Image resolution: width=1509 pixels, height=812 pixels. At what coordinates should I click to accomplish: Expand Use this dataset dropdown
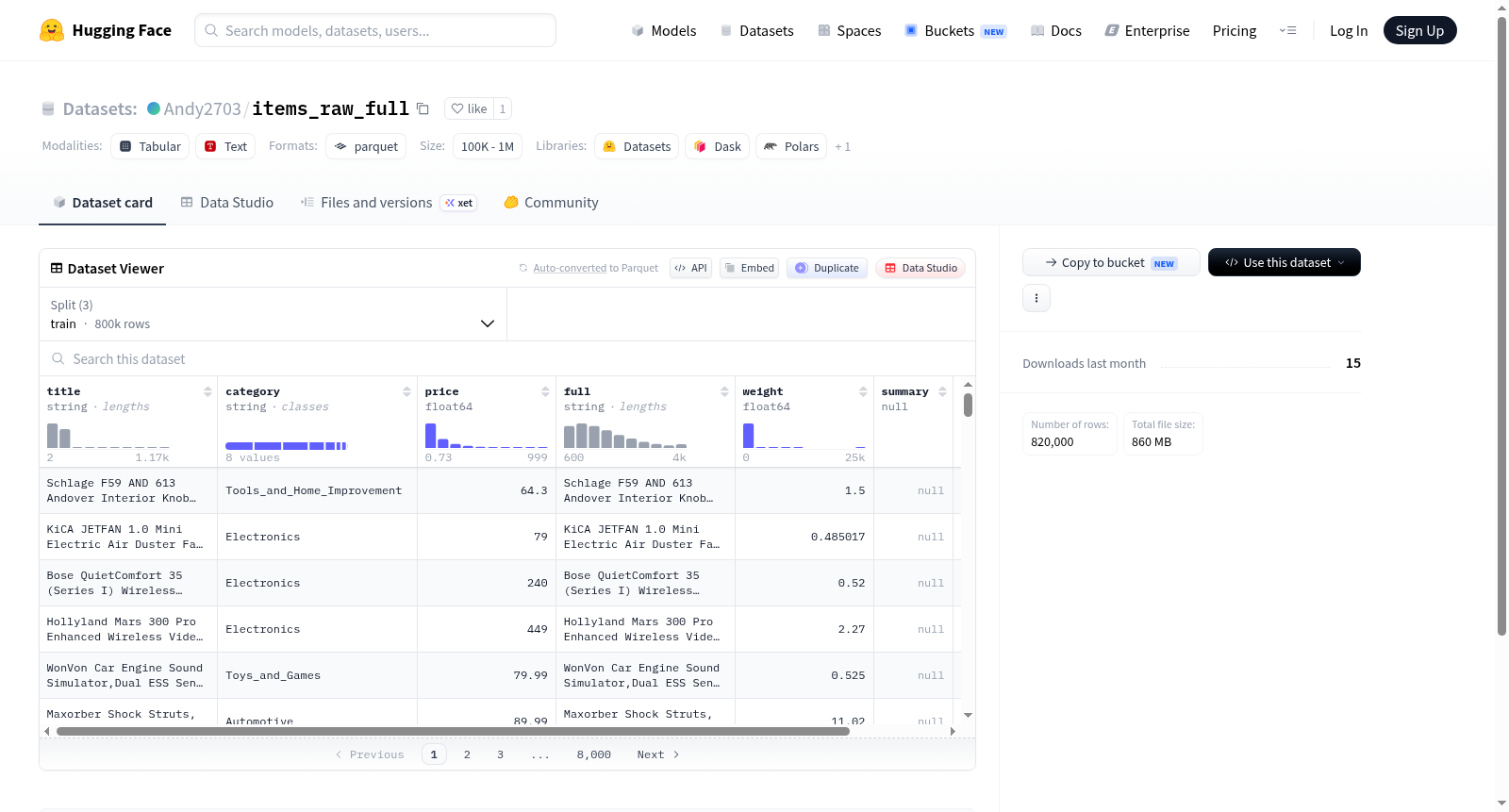[1285, 262]
